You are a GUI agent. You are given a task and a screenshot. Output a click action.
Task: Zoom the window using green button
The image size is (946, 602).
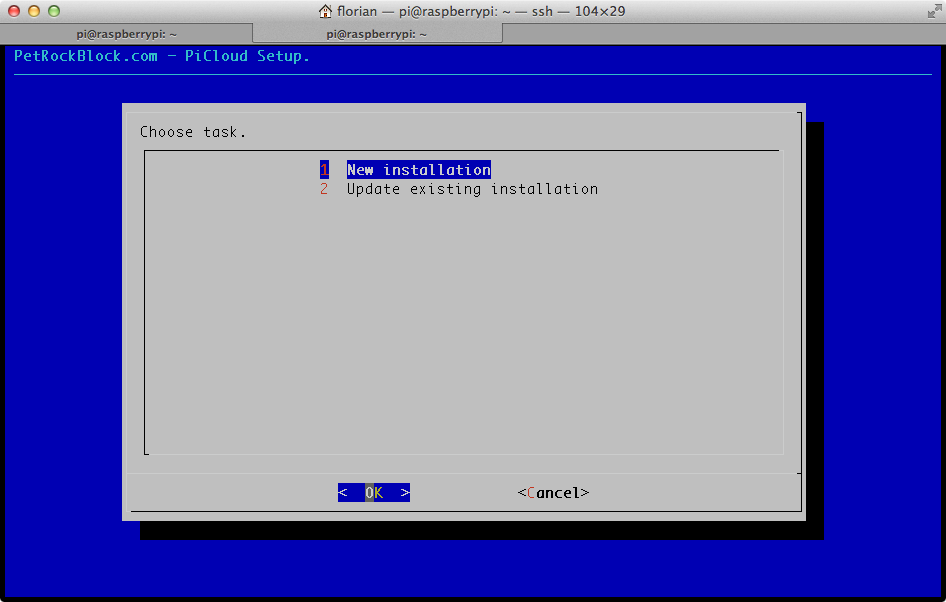point(54,11)
